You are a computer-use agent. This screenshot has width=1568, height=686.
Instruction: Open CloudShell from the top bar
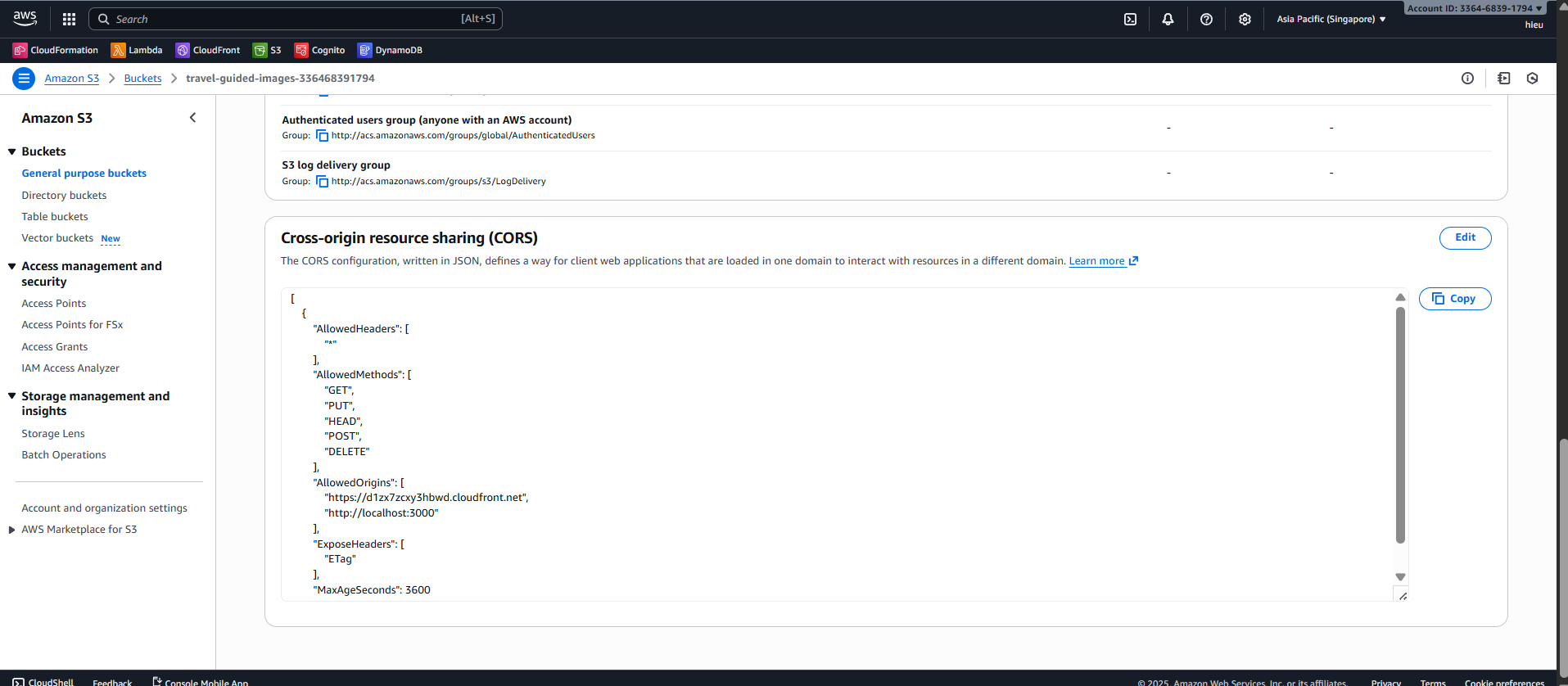tap(1130, 19)
